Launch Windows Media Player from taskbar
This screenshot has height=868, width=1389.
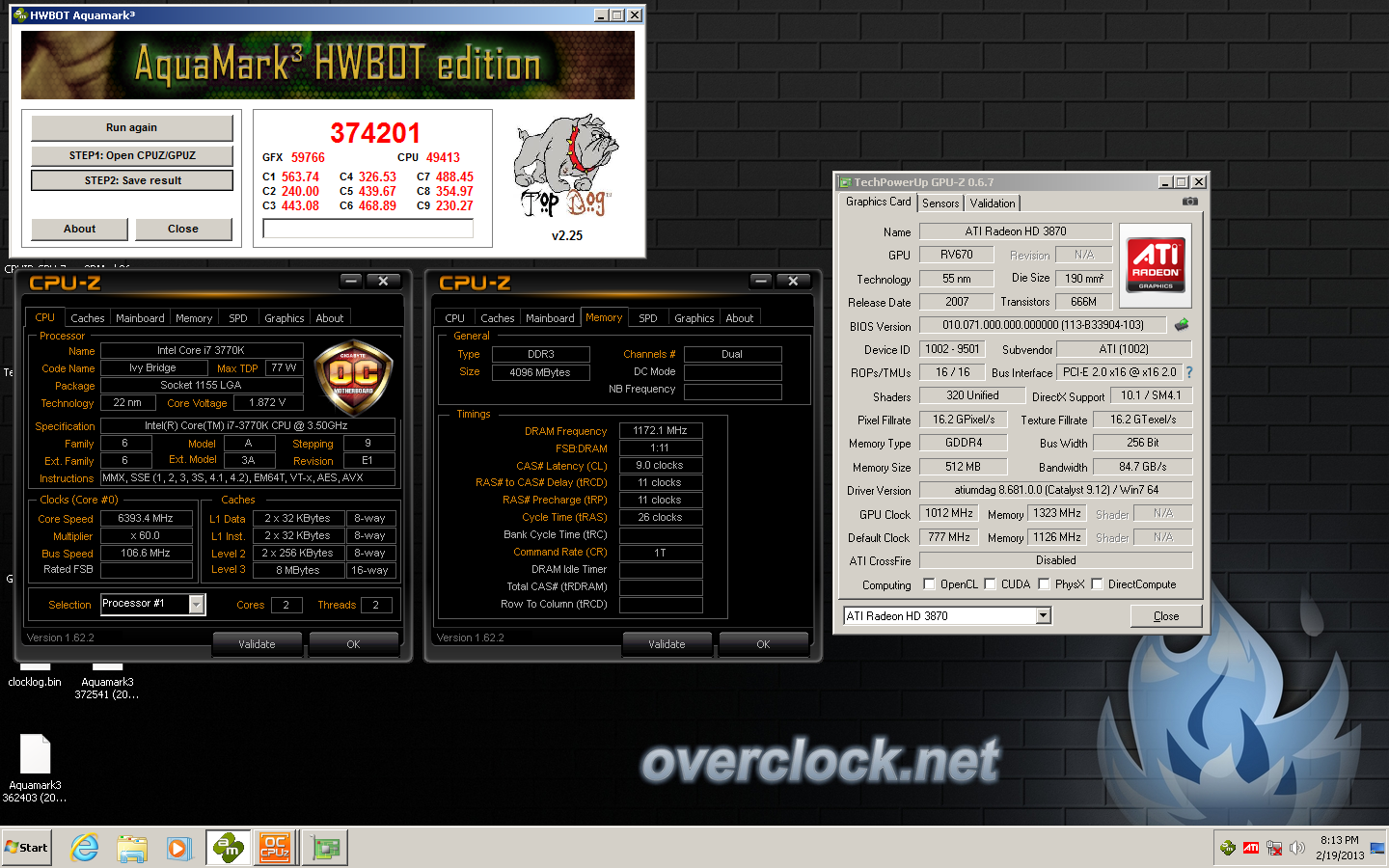[x=178, y=849]
